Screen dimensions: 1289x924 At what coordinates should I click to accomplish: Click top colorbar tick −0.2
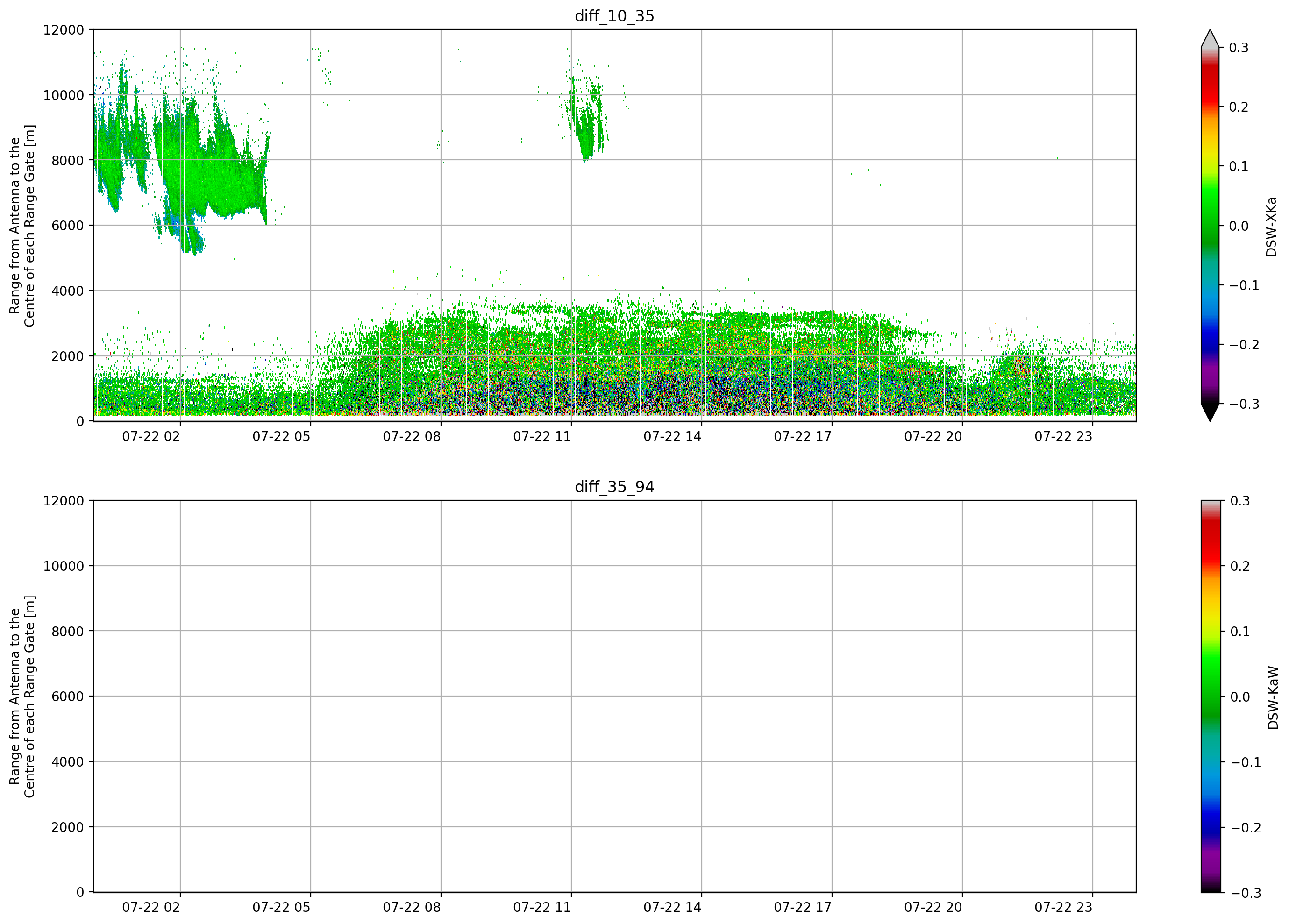pos(1244,345)
